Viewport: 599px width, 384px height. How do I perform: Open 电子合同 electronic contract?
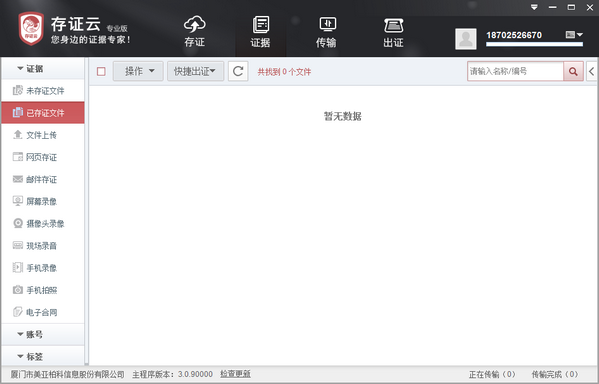[x=43, y=312]
